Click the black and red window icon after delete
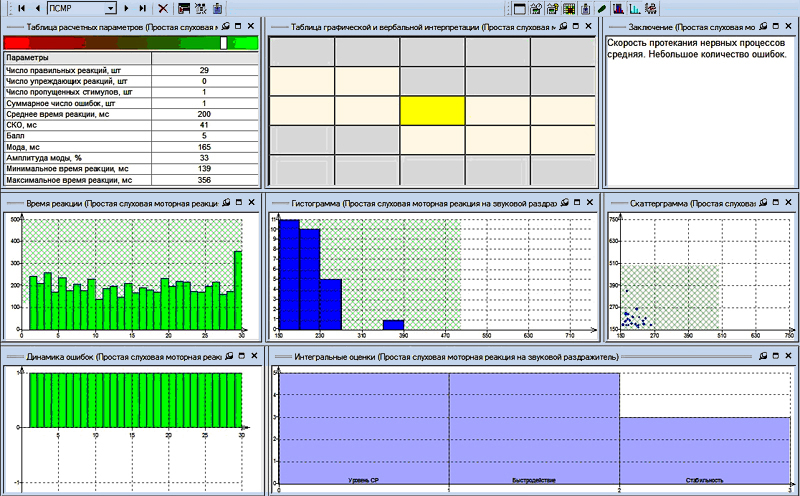 pyautogui.click(x=184, y=8)
